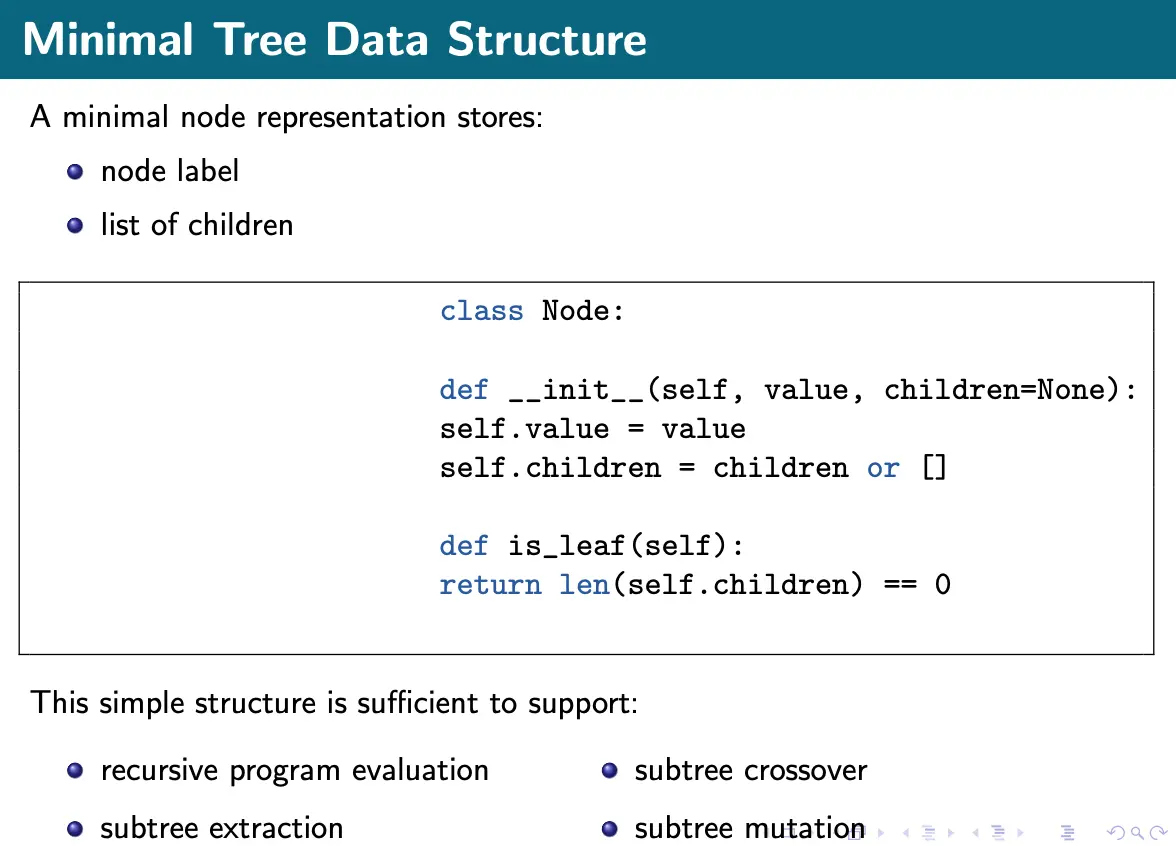Select the "subtree crossover" bullet item
The width and height of the screenshot is (1176, 846).
point(750,771)
